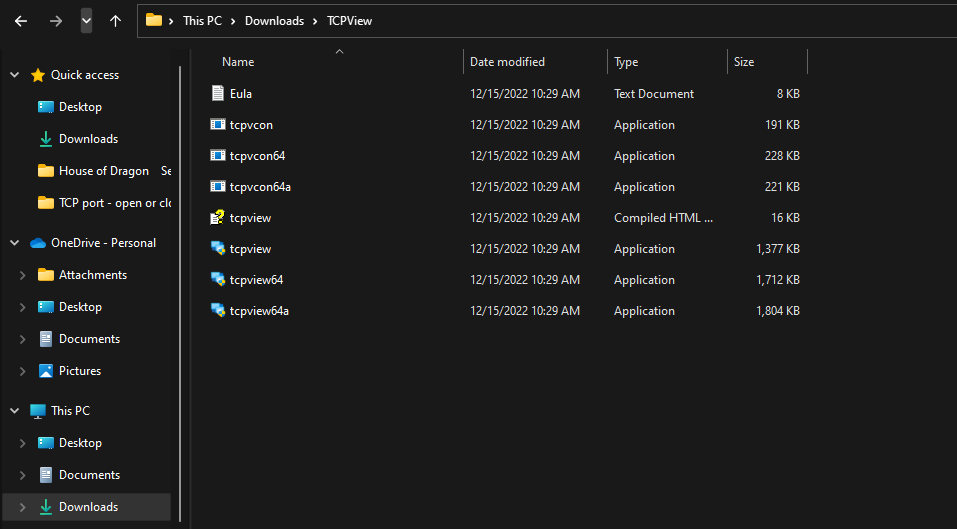Select the tcpview compiled HTML help icon
957x529 pixels.
[218, 218]
